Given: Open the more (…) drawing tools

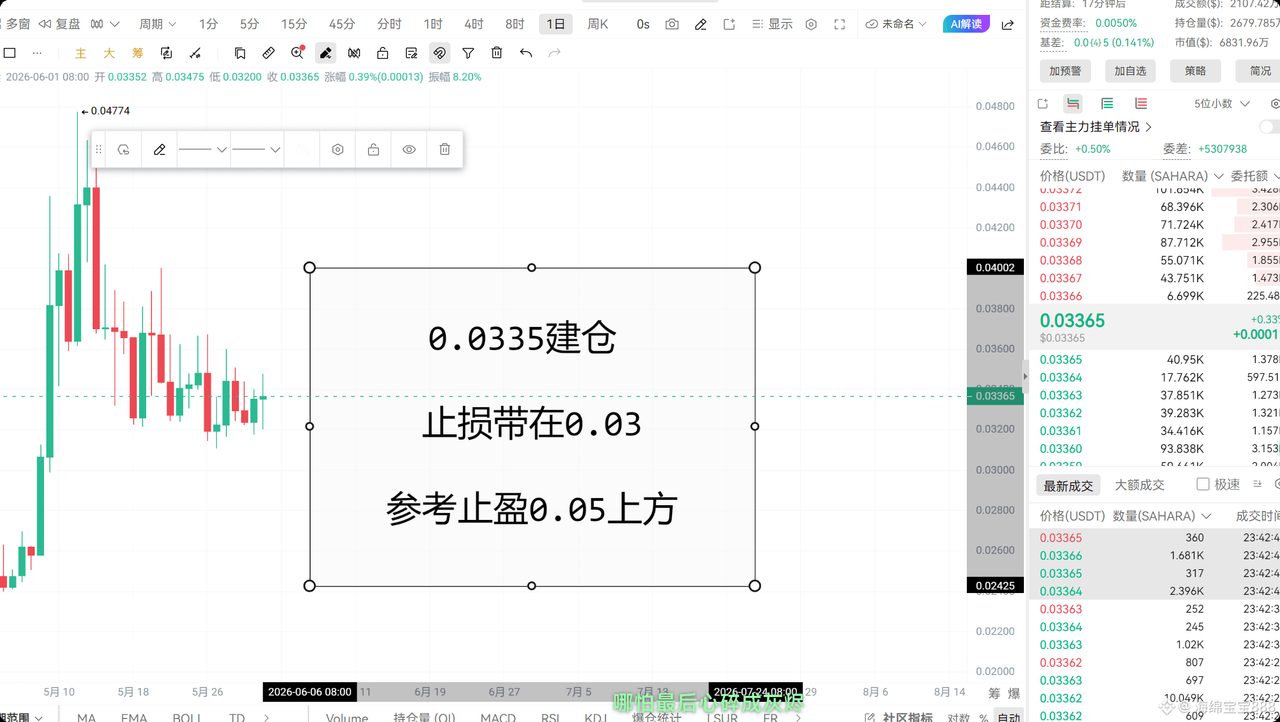Looking at the screenshot, I should tap(38, 53).
